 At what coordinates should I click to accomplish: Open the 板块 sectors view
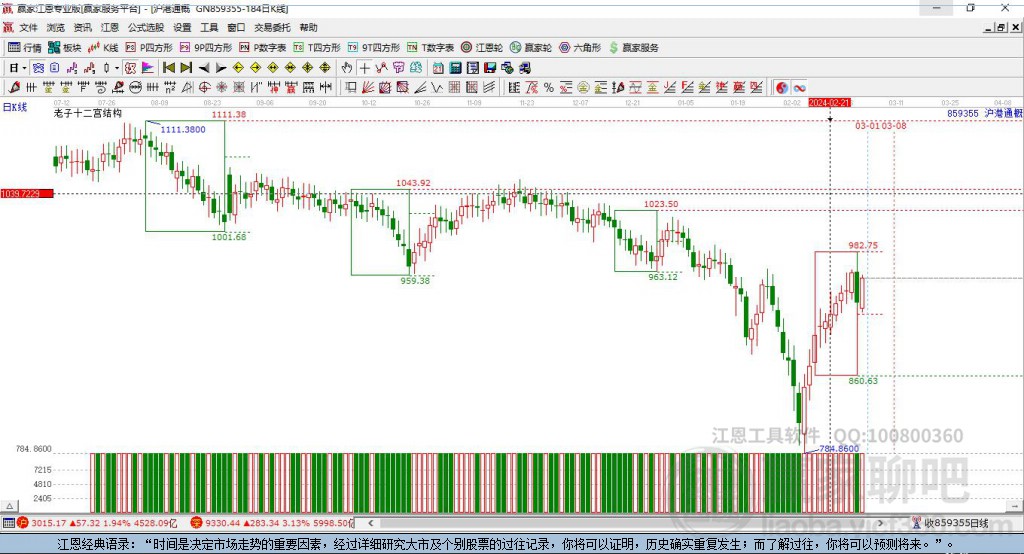[65, 48]
